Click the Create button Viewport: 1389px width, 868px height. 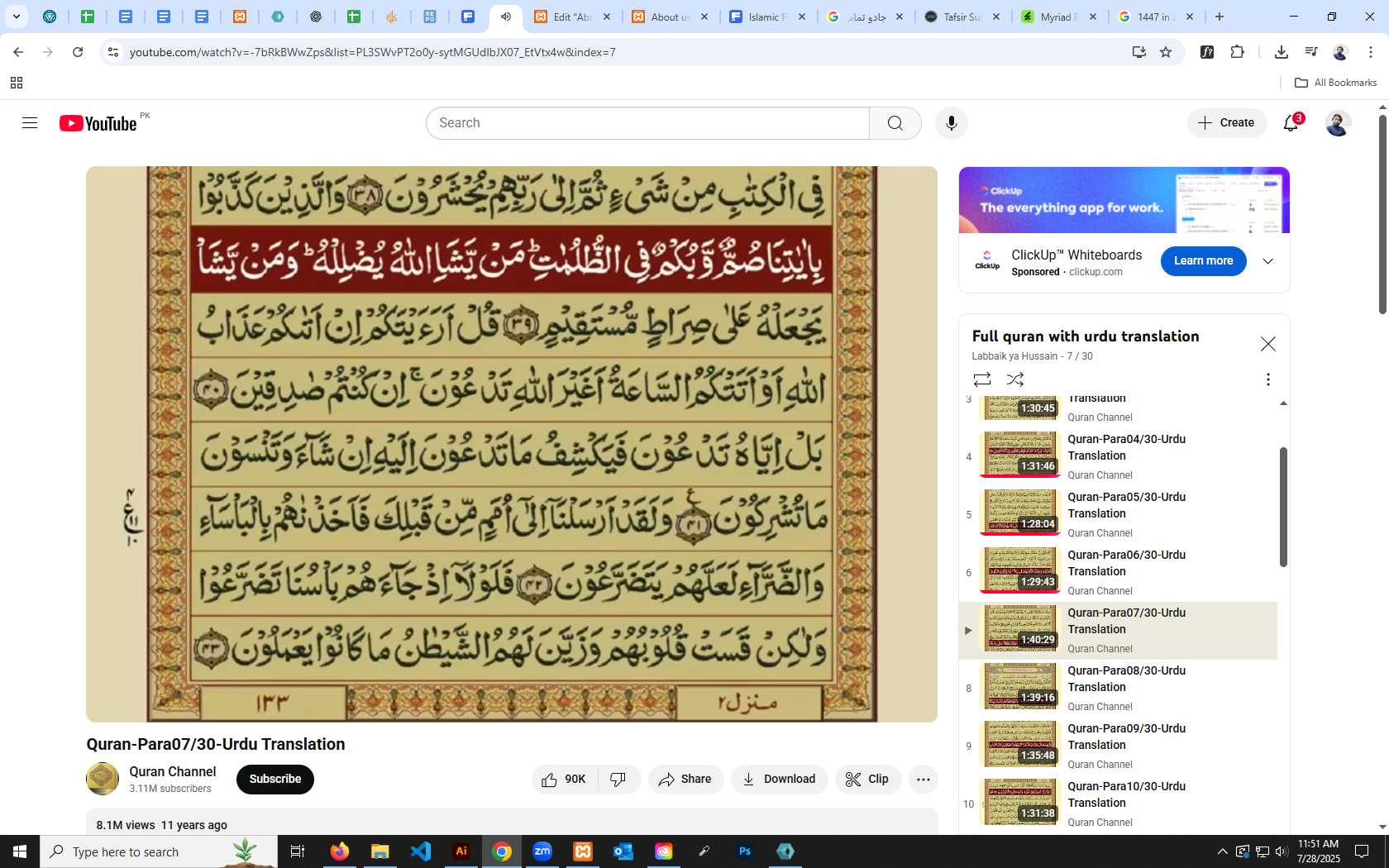click(x=1227, y=123)
